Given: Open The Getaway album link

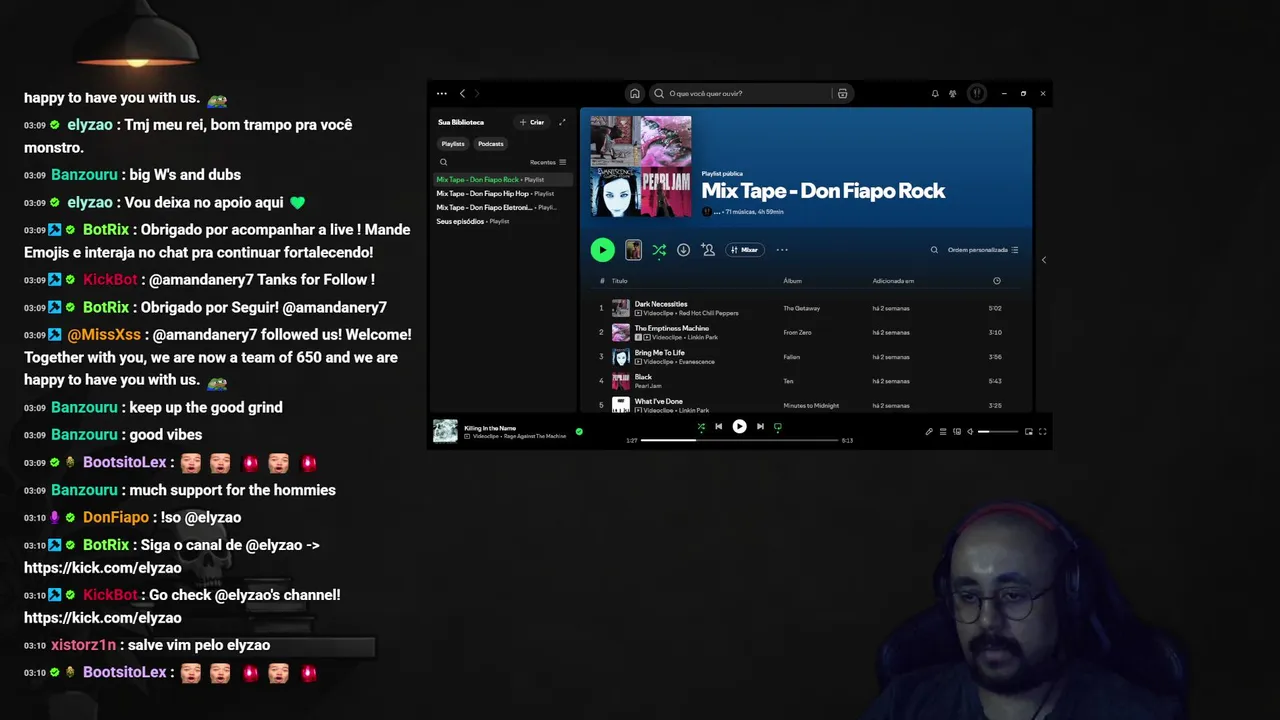Looking at the screenshot, I should coord(801,308).
